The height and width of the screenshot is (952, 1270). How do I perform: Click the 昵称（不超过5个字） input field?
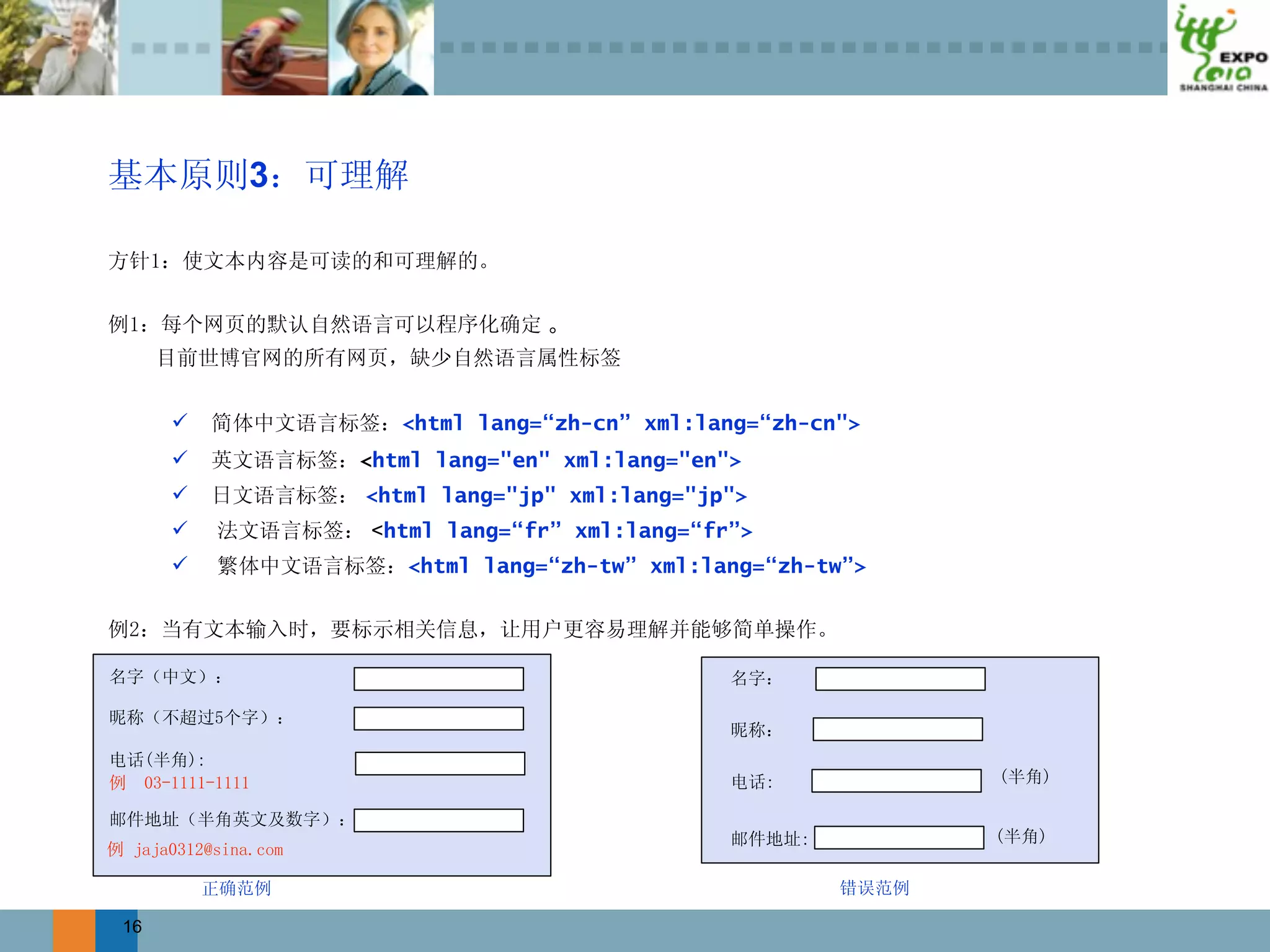(438, 718)
